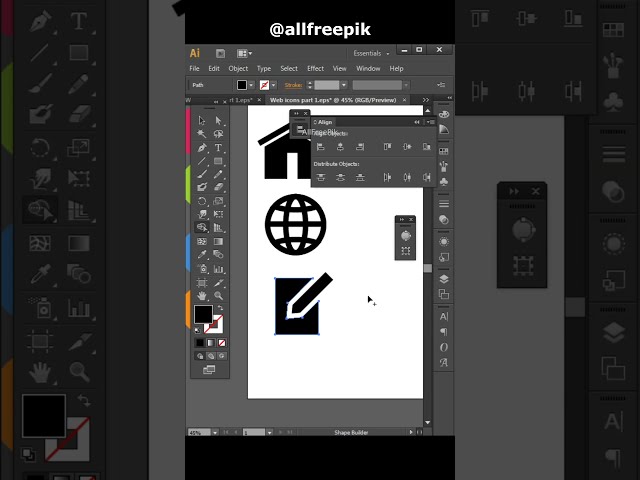Select the Line Segment tool
640x480 pixels.
(202, 161)
